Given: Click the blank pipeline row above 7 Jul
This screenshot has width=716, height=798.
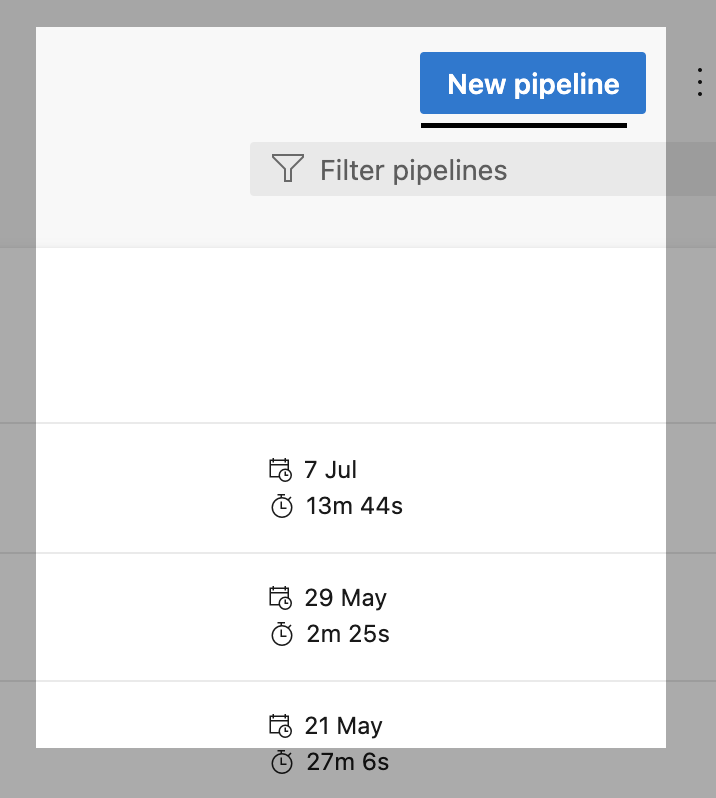Looking at the screenshot, I should (350, 335).
